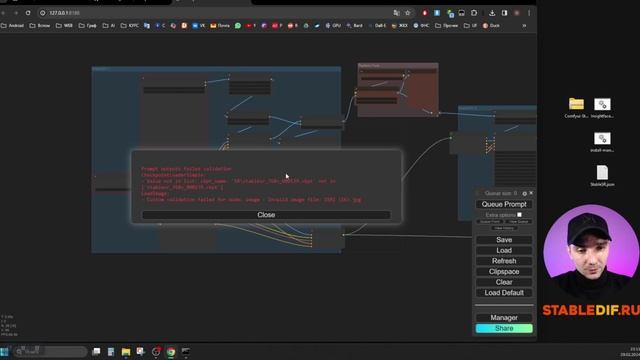Screen dimensions: 640x360
Task: Save the current workflow
Action: click(x=504, y=240)
